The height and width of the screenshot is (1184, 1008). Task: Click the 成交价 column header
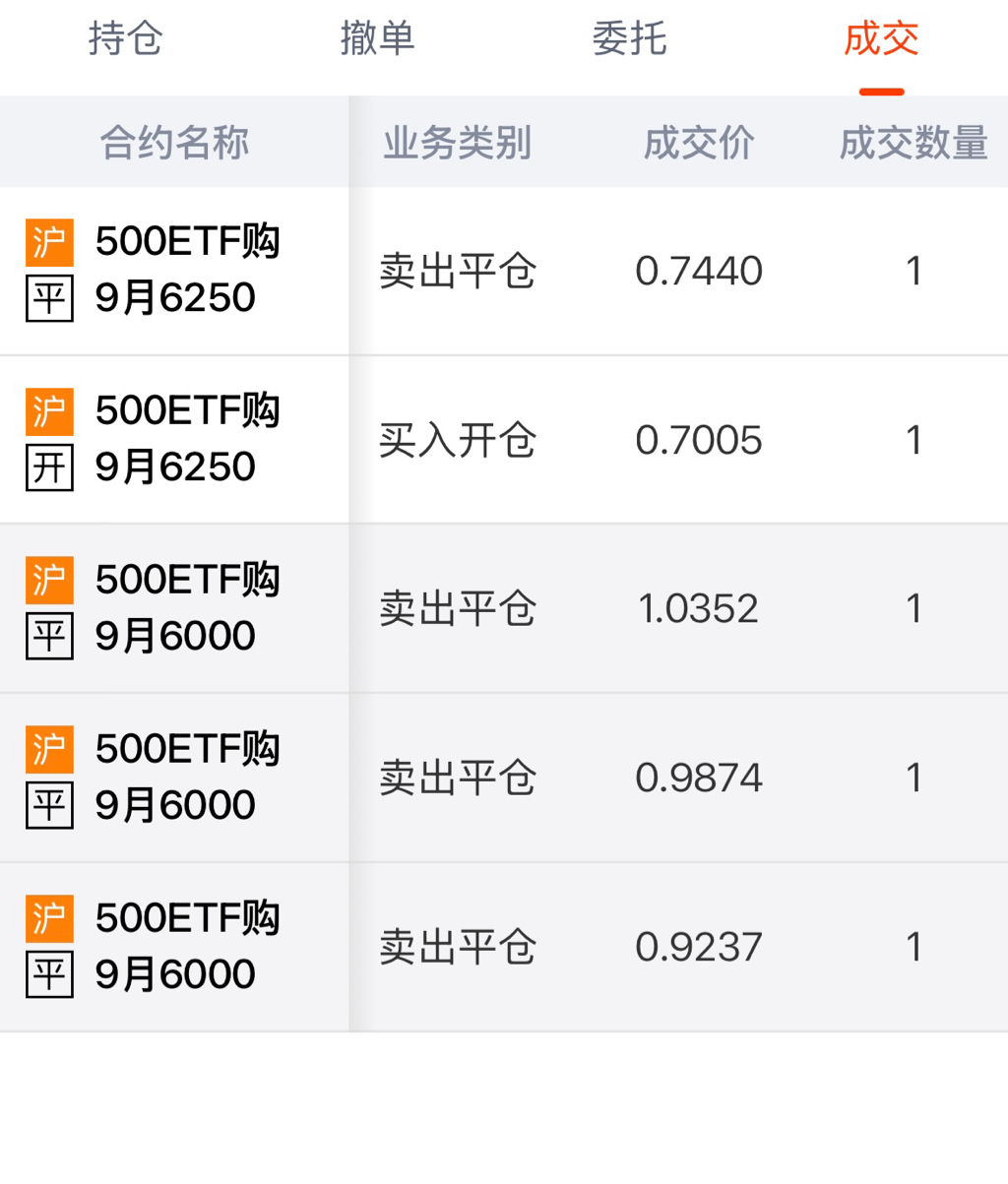[699, 144]
